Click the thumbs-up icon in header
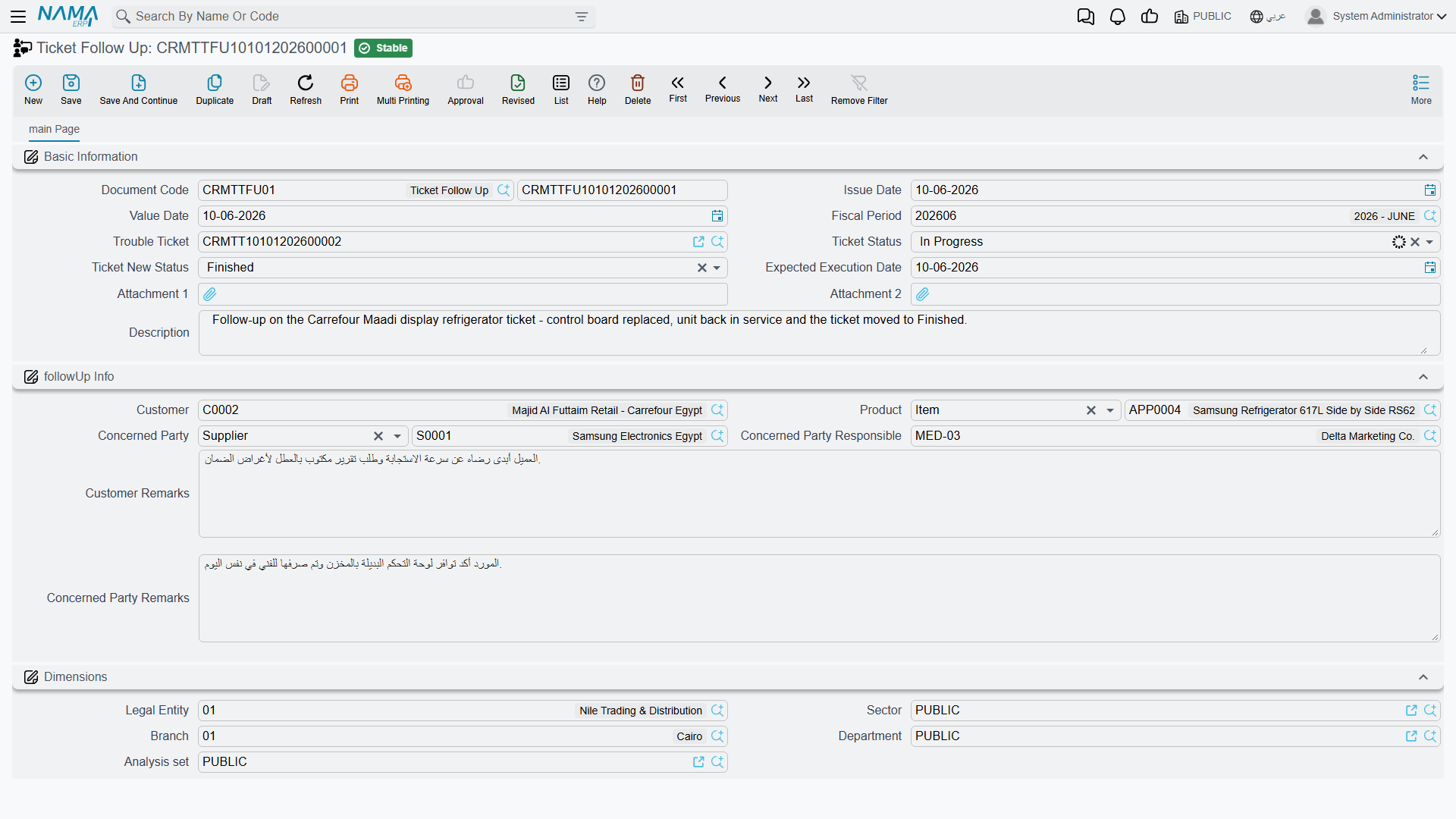The height and width of the screenshot is (819, 1456). click(x=1150, y=17)
